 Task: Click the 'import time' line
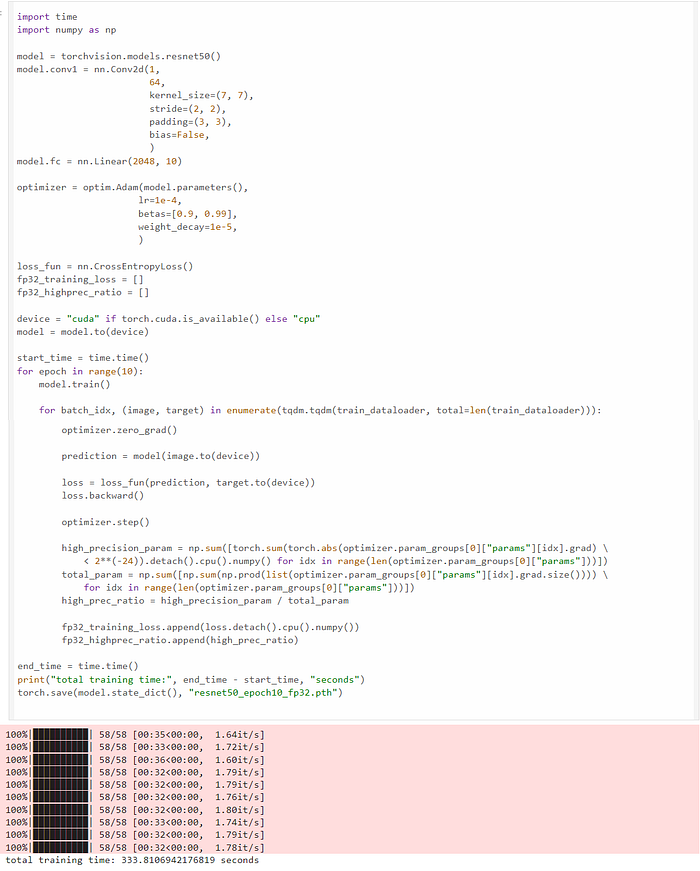click(x=47, y=17)
